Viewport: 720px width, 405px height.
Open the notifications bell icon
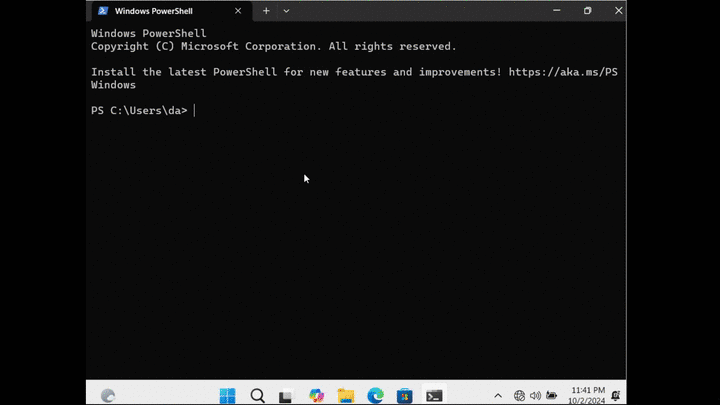616,395
